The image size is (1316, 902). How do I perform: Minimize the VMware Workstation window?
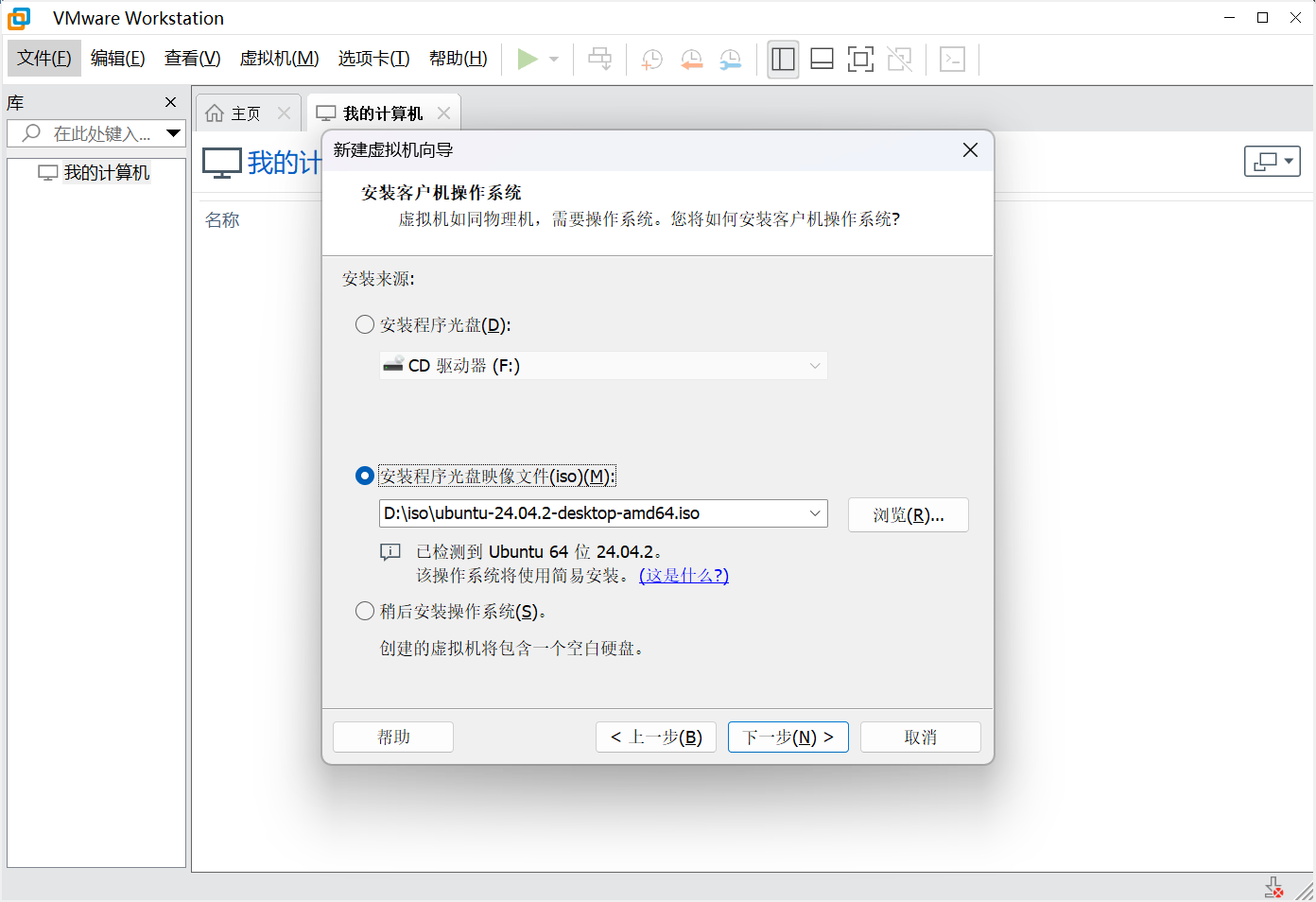click(x=1229, y=18)
